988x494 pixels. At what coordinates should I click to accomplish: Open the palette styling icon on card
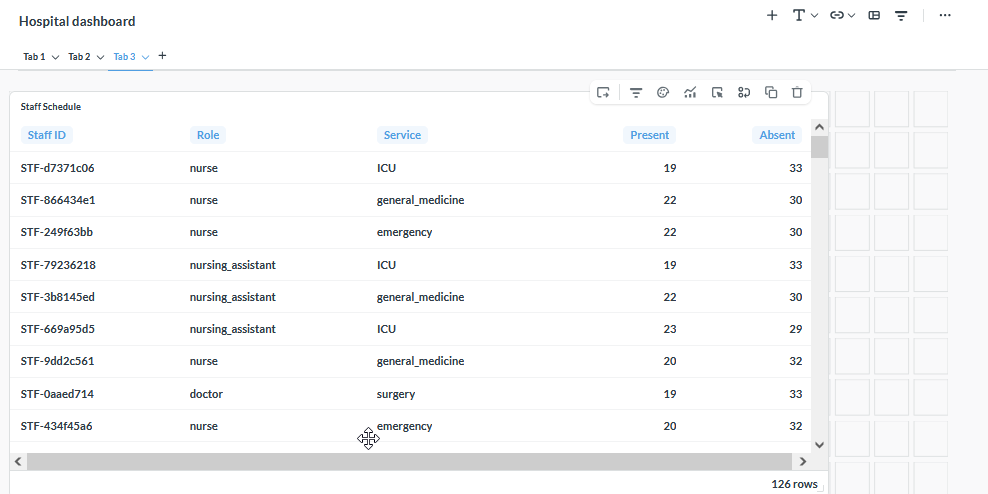tap(662, 93)
